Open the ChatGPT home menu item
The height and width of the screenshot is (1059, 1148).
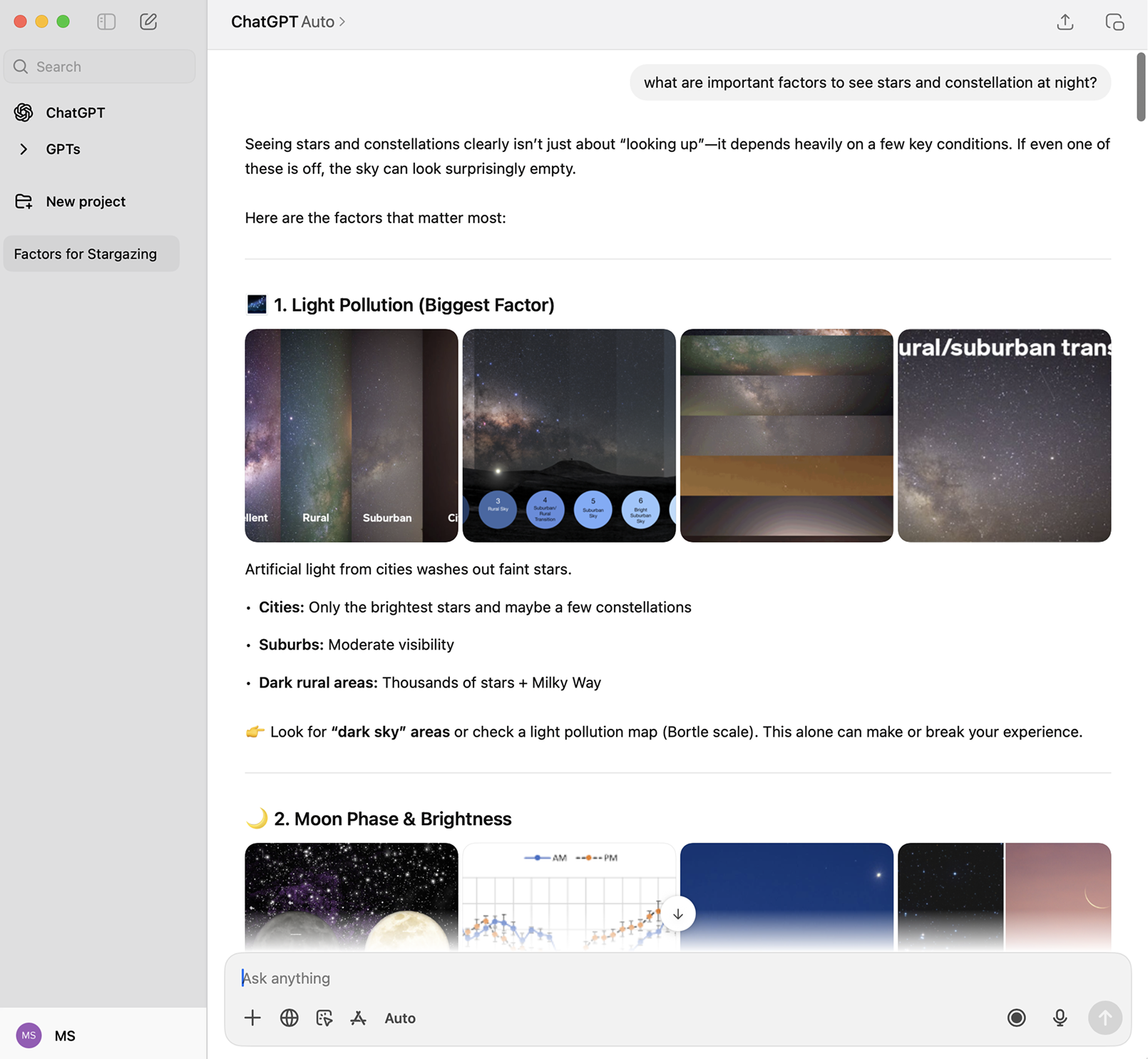pos(75,112)
